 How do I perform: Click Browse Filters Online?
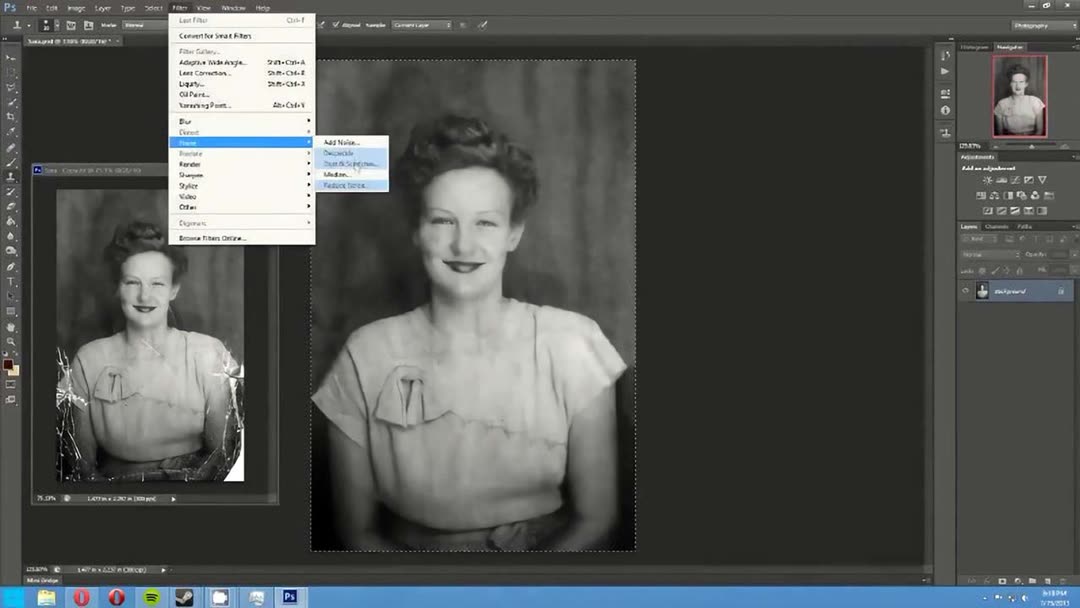(x=212, y=238)
